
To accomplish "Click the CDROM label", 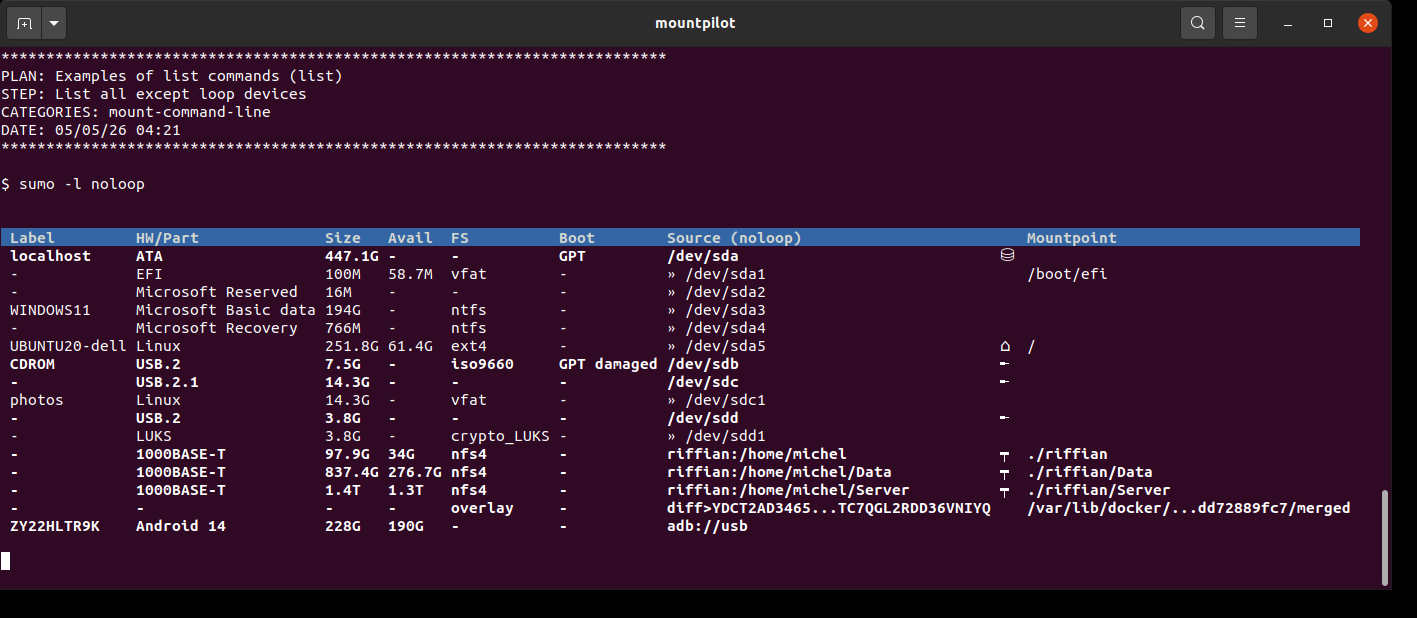I will pyautogui.click(x=32, y=364).
